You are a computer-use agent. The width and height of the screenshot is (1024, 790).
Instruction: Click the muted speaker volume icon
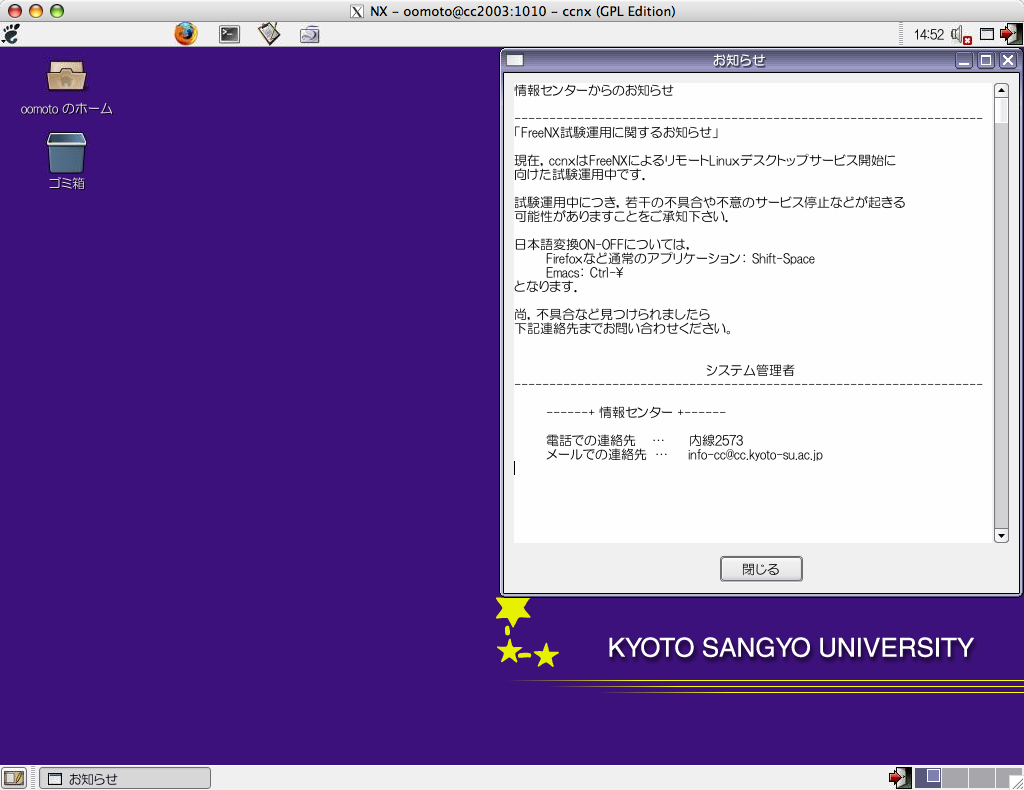pos(961,35)
